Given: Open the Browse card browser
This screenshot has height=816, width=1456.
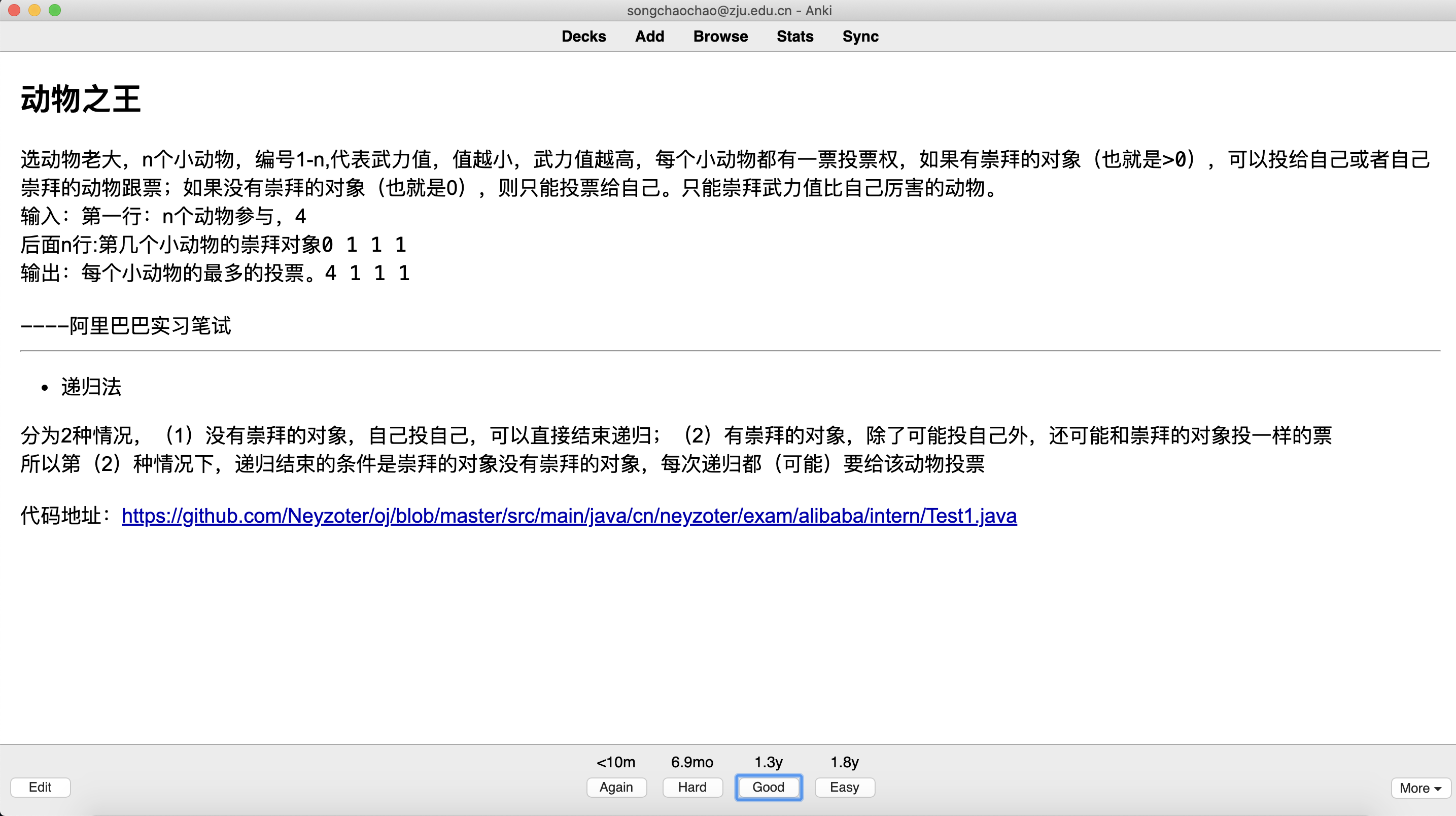Looking at the screenshot, I should (720, 36).
